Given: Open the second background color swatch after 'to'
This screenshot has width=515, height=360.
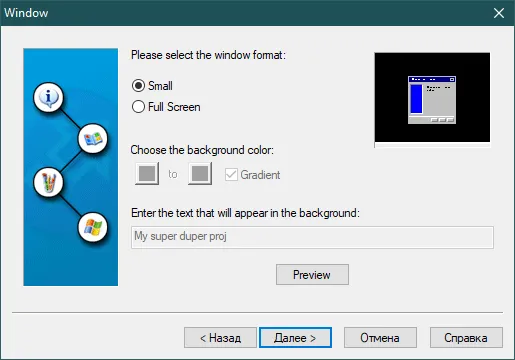Looking at the screenshot, I should tap(200, 173).
